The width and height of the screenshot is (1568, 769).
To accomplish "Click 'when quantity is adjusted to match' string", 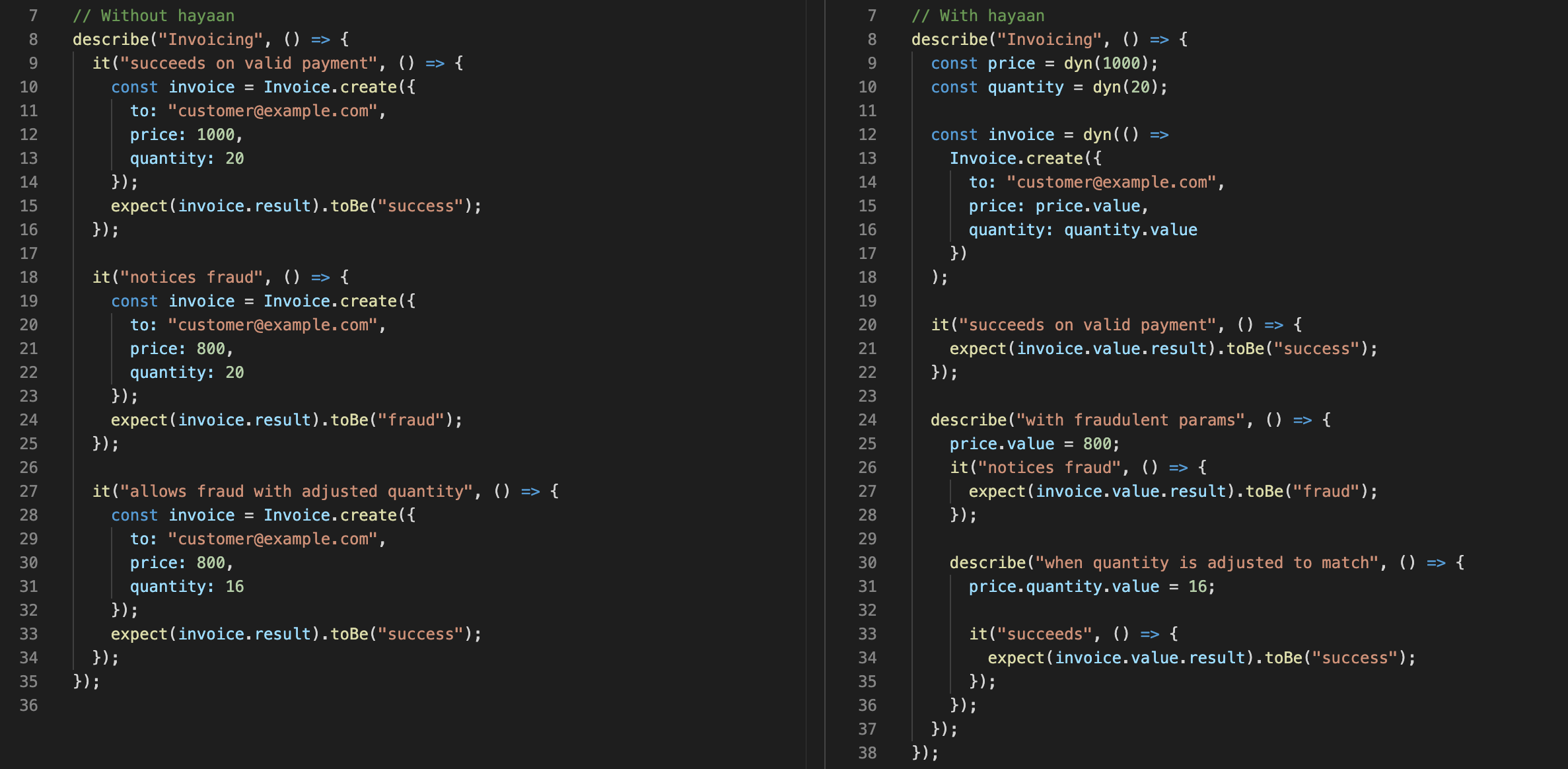I will pos(1207,563).
